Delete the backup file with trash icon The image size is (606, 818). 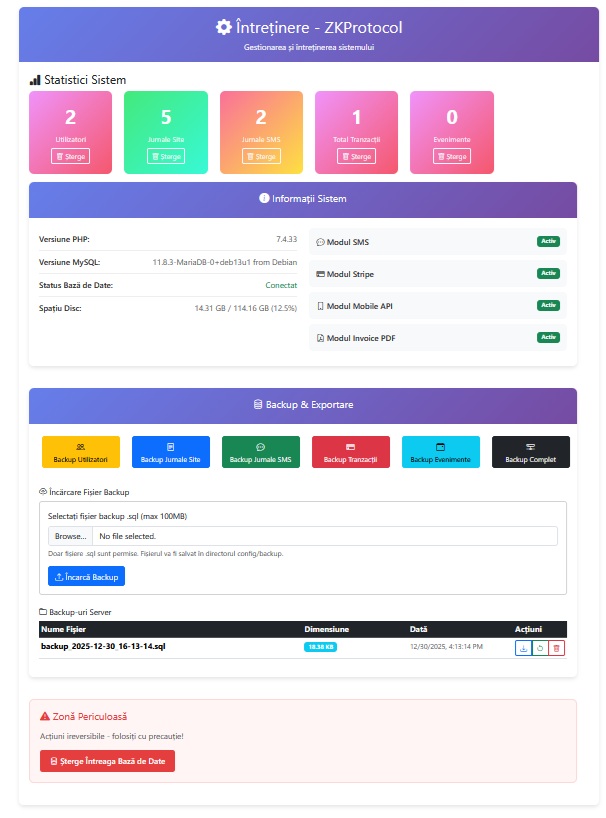point(557,648)
